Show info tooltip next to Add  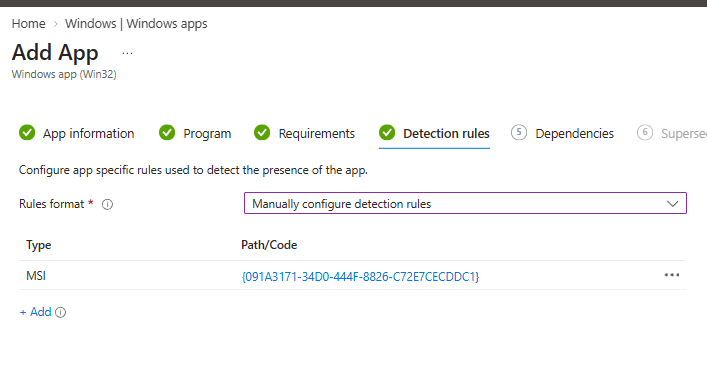[60, 312]
